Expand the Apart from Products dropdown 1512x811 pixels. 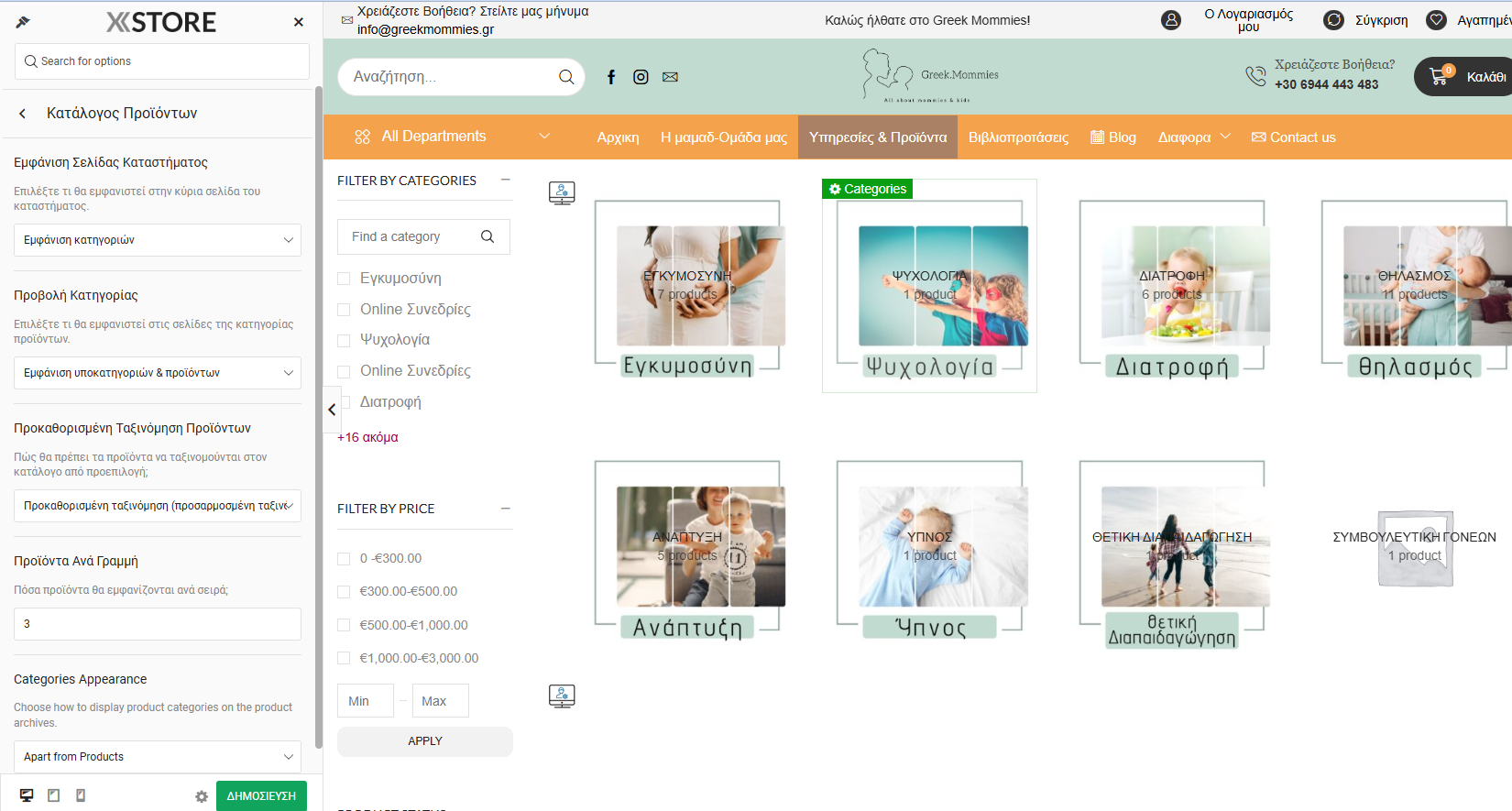tap(158, 757)
